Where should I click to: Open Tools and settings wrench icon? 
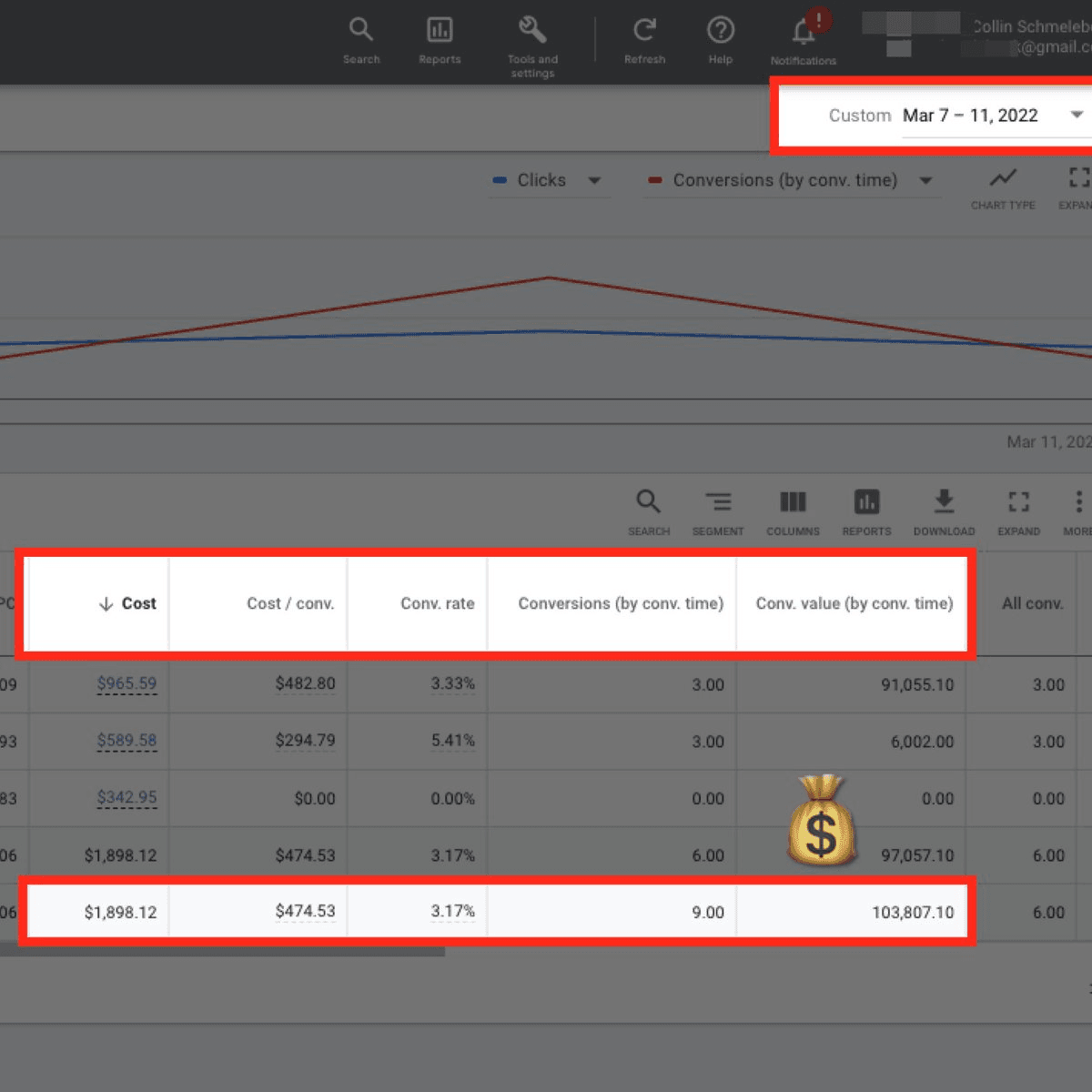point(532,29)
